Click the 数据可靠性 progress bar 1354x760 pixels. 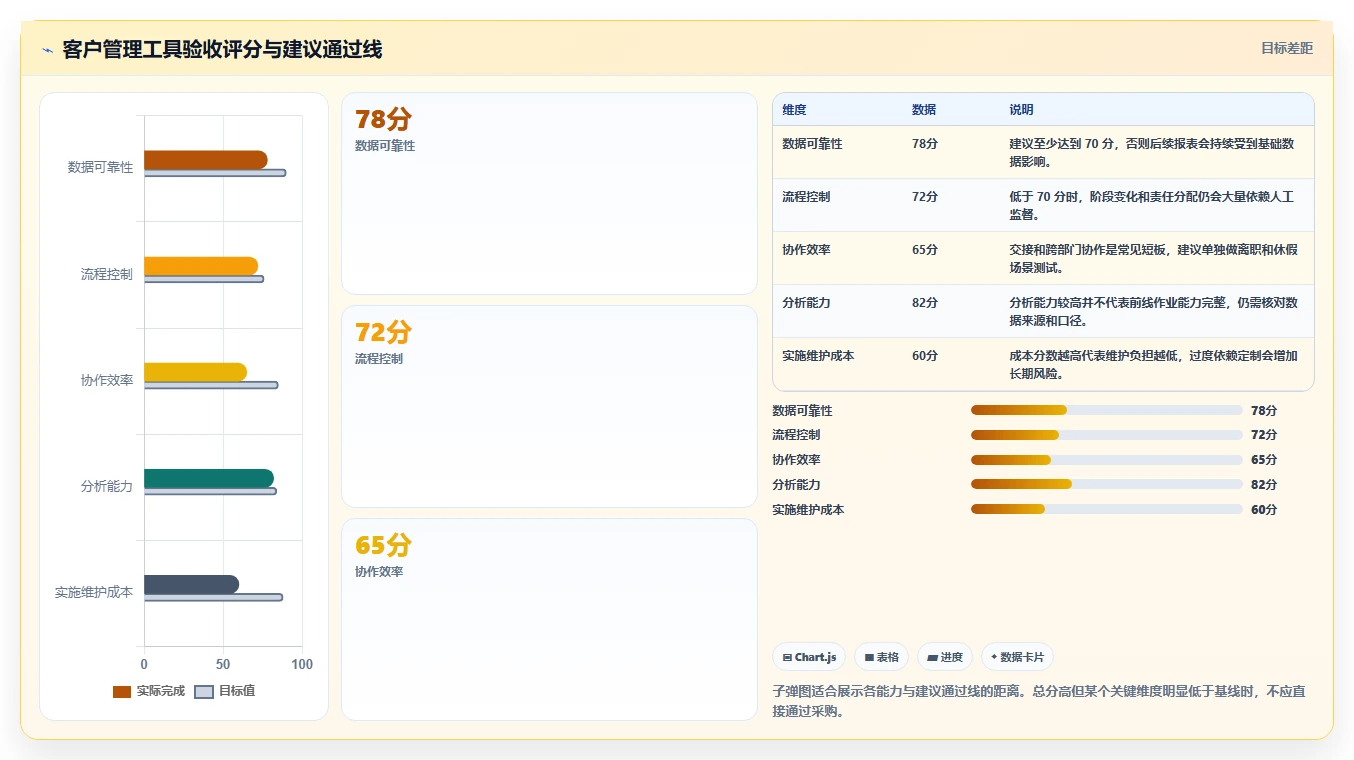point(1107,410)
